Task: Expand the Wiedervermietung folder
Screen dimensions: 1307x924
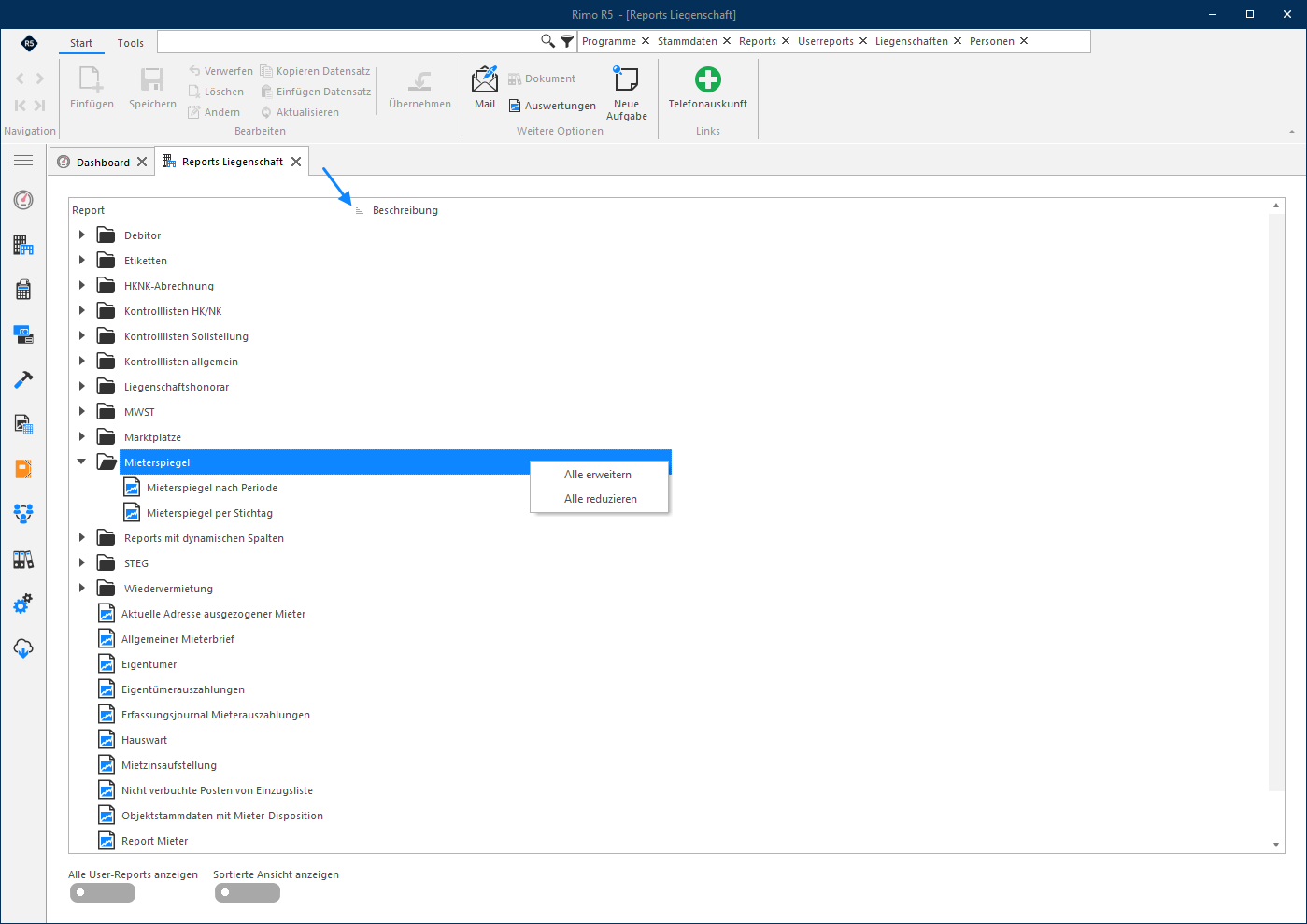Action: pos(82,589)
